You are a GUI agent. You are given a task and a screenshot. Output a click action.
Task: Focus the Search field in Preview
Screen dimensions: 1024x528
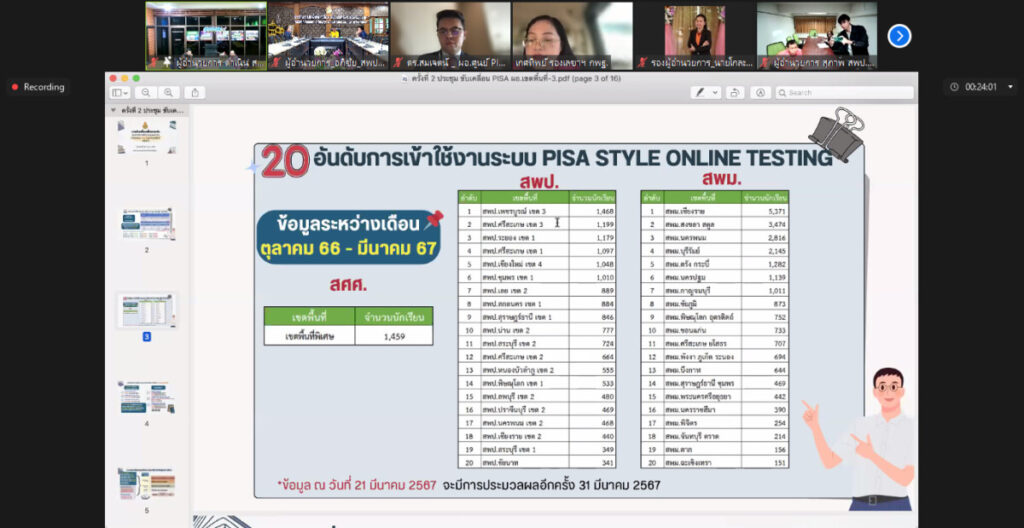pos(844,93)
